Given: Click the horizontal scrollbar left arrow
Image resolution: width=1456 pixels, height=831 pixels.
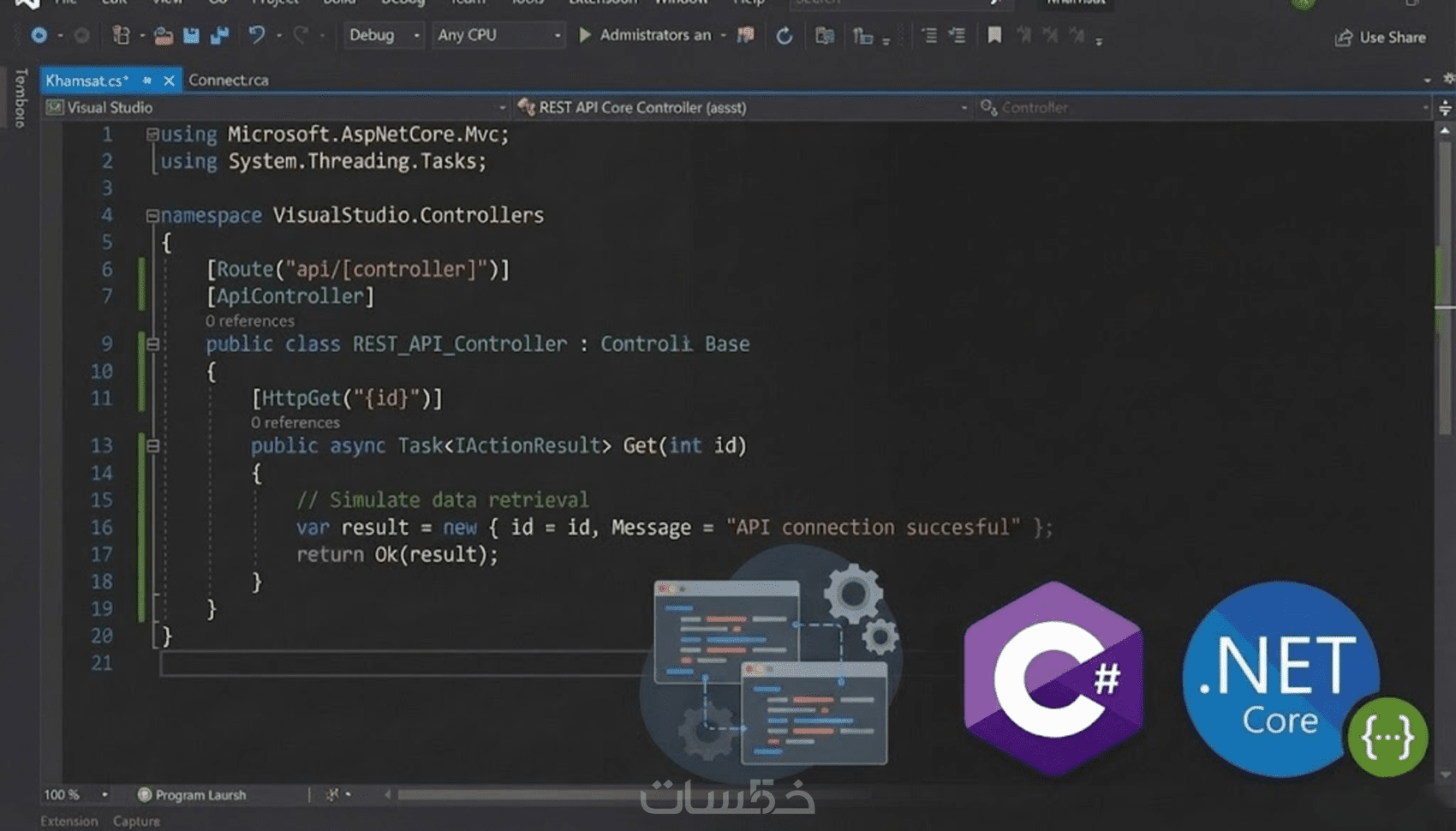Looking at the screenshot, I should (x=387, y=794).
